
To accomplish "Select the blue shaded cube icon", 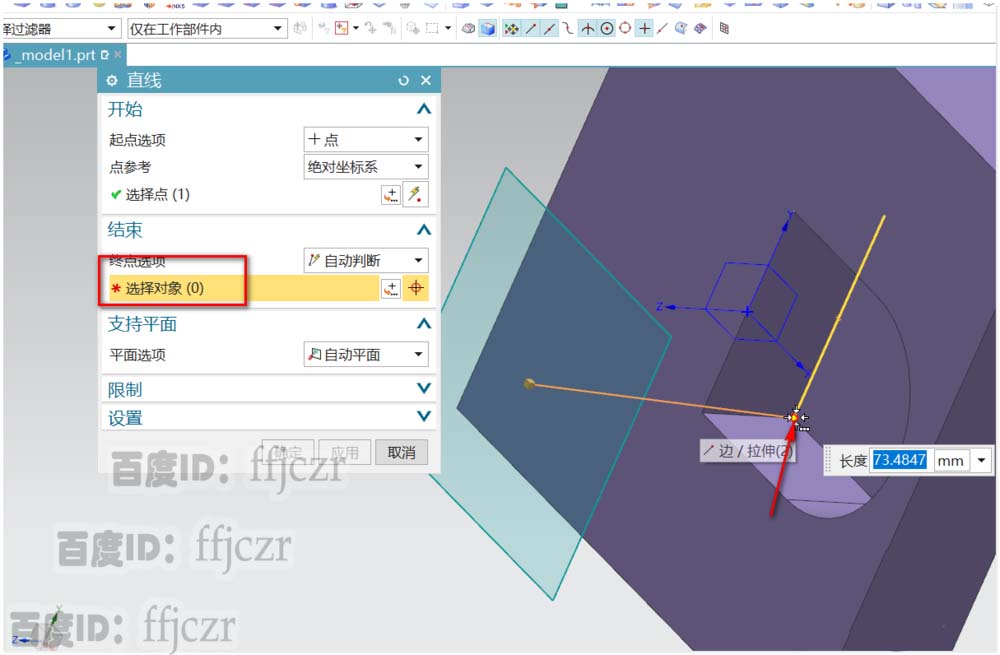I will [488, 29].
